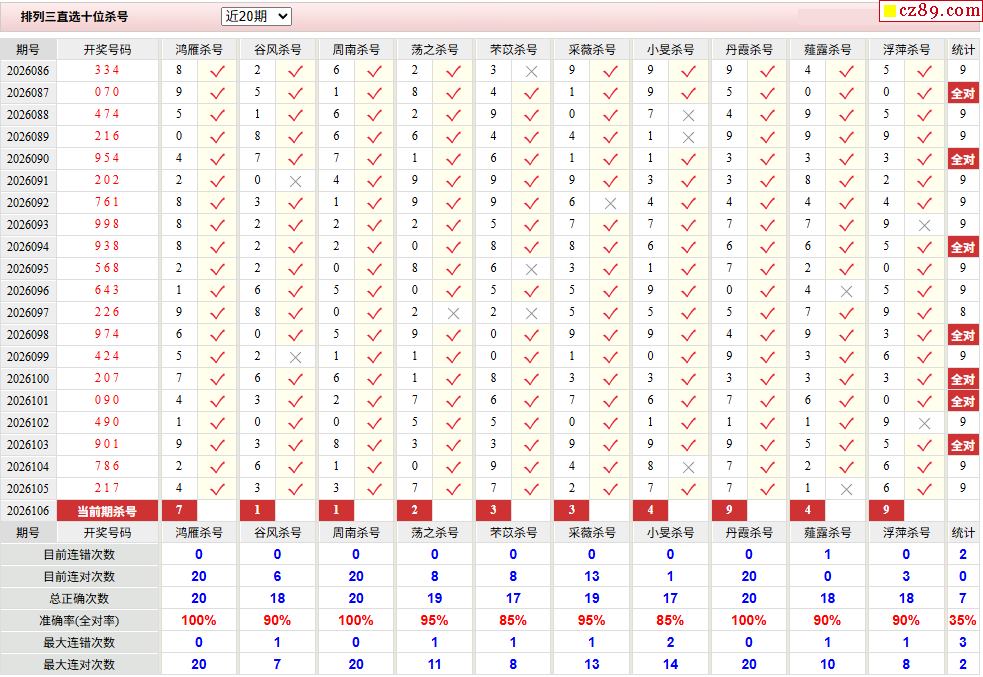
Task: Click the 目前连错次数 row label
Action: tap(79, 555)
